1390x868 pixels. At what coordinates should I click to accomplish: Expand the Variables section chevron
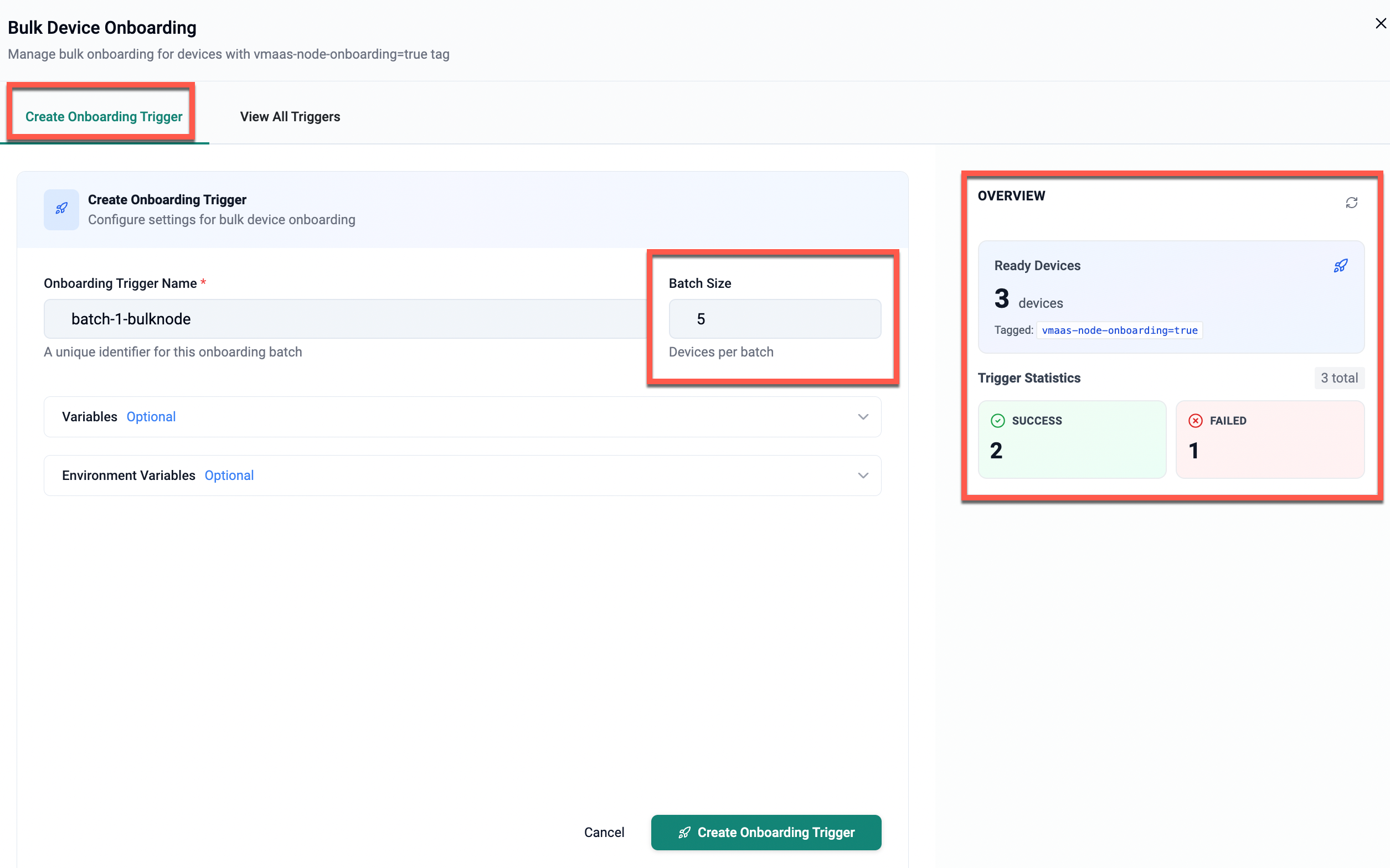click(x=862, y=417)
